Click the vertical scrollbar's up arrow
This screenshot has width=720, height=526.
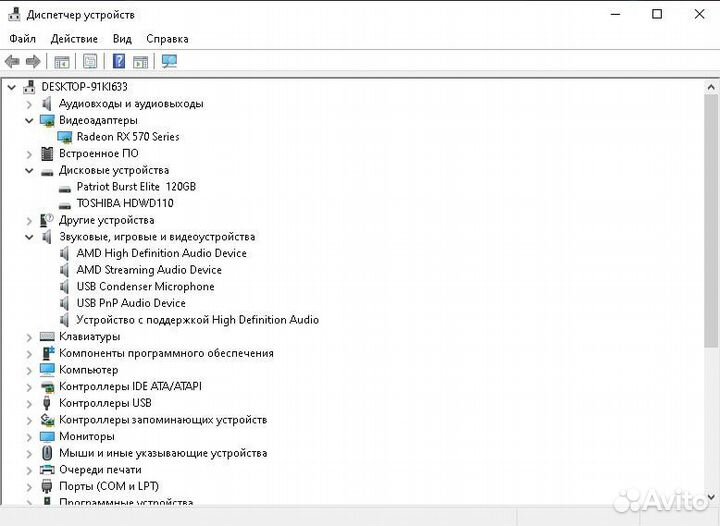click(711, 85)
